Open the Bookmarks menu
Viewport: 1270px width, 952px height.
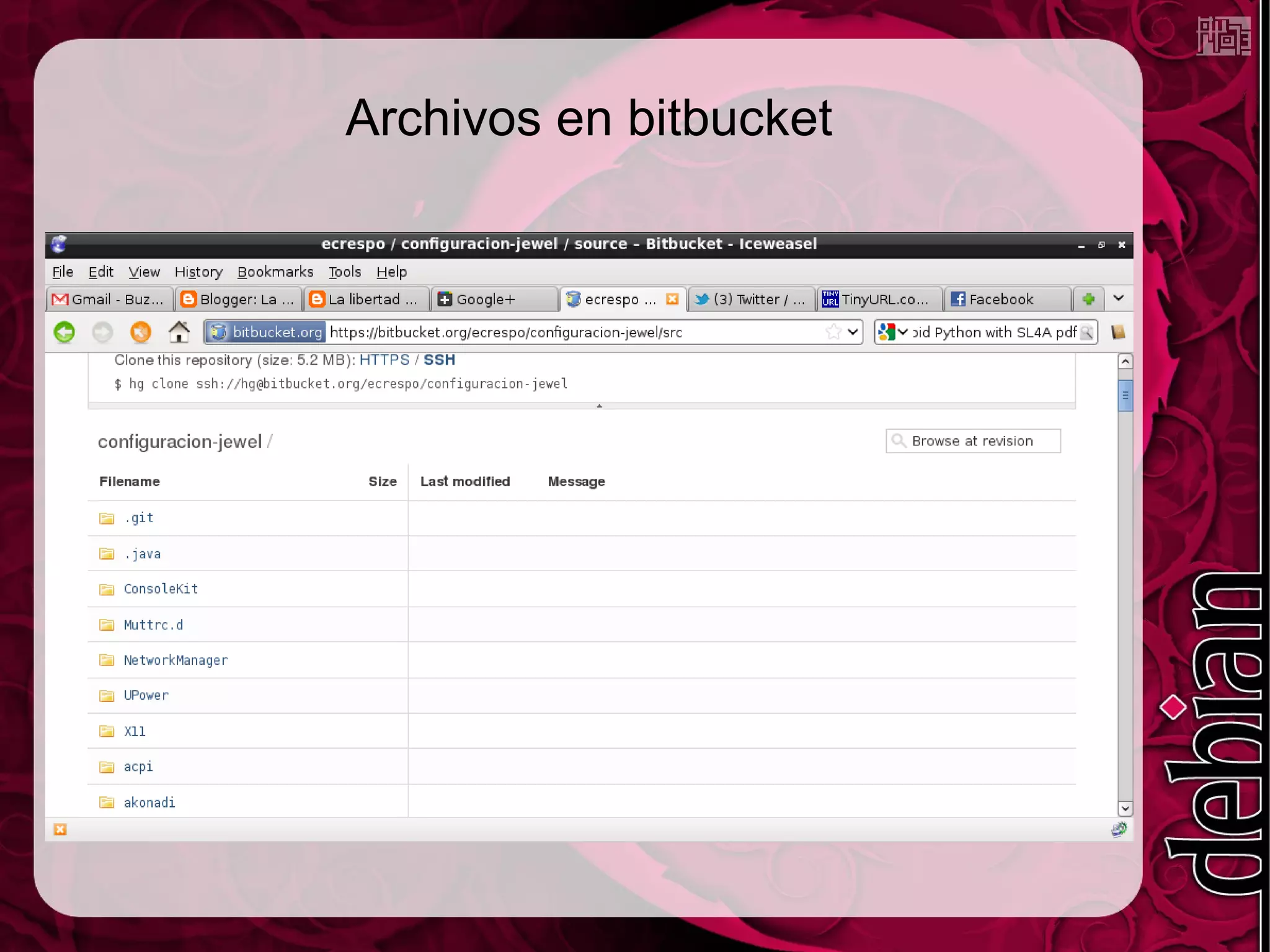click(275, 272)
